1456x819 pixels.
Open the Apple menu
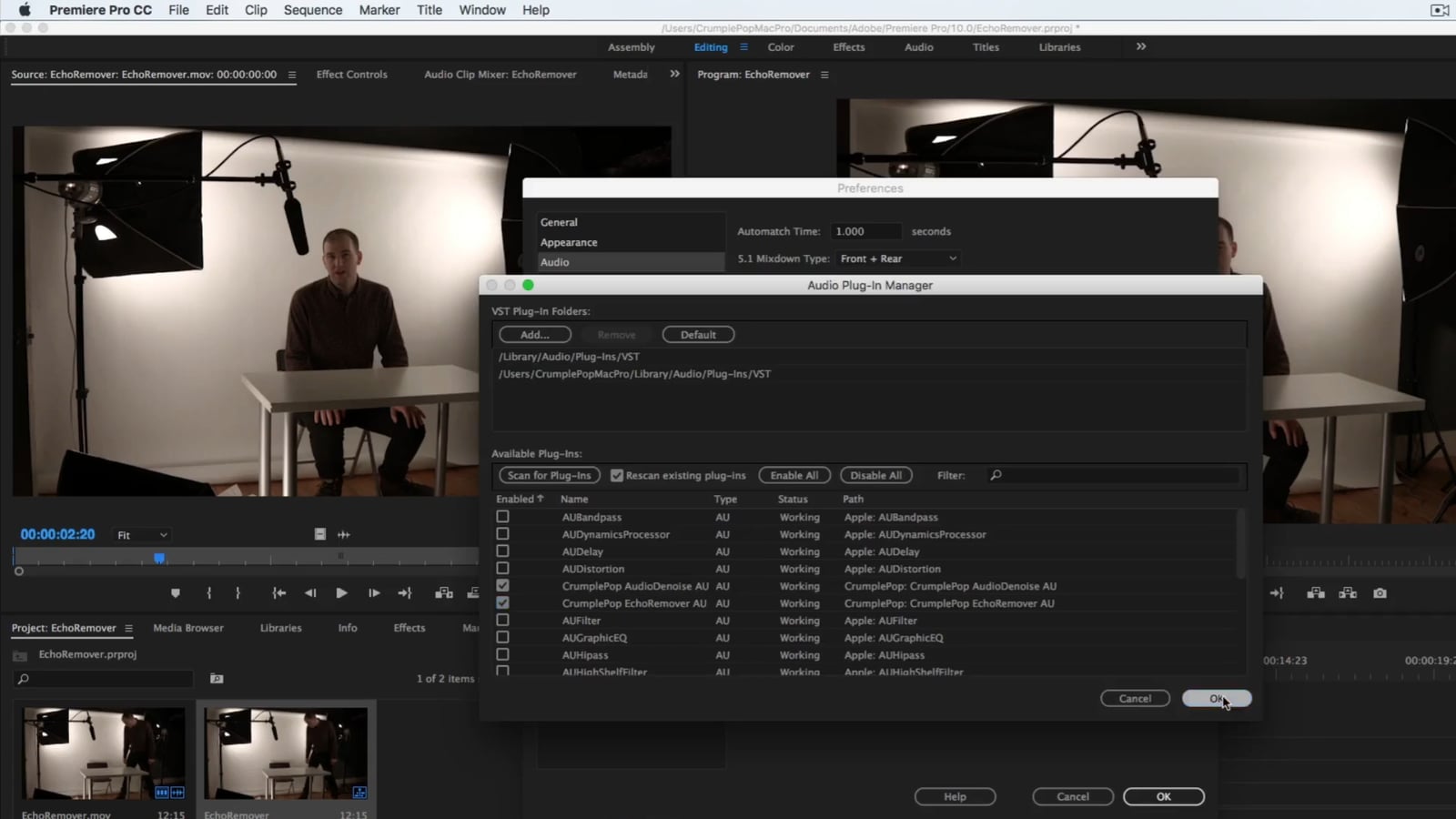tap(25, 10)
